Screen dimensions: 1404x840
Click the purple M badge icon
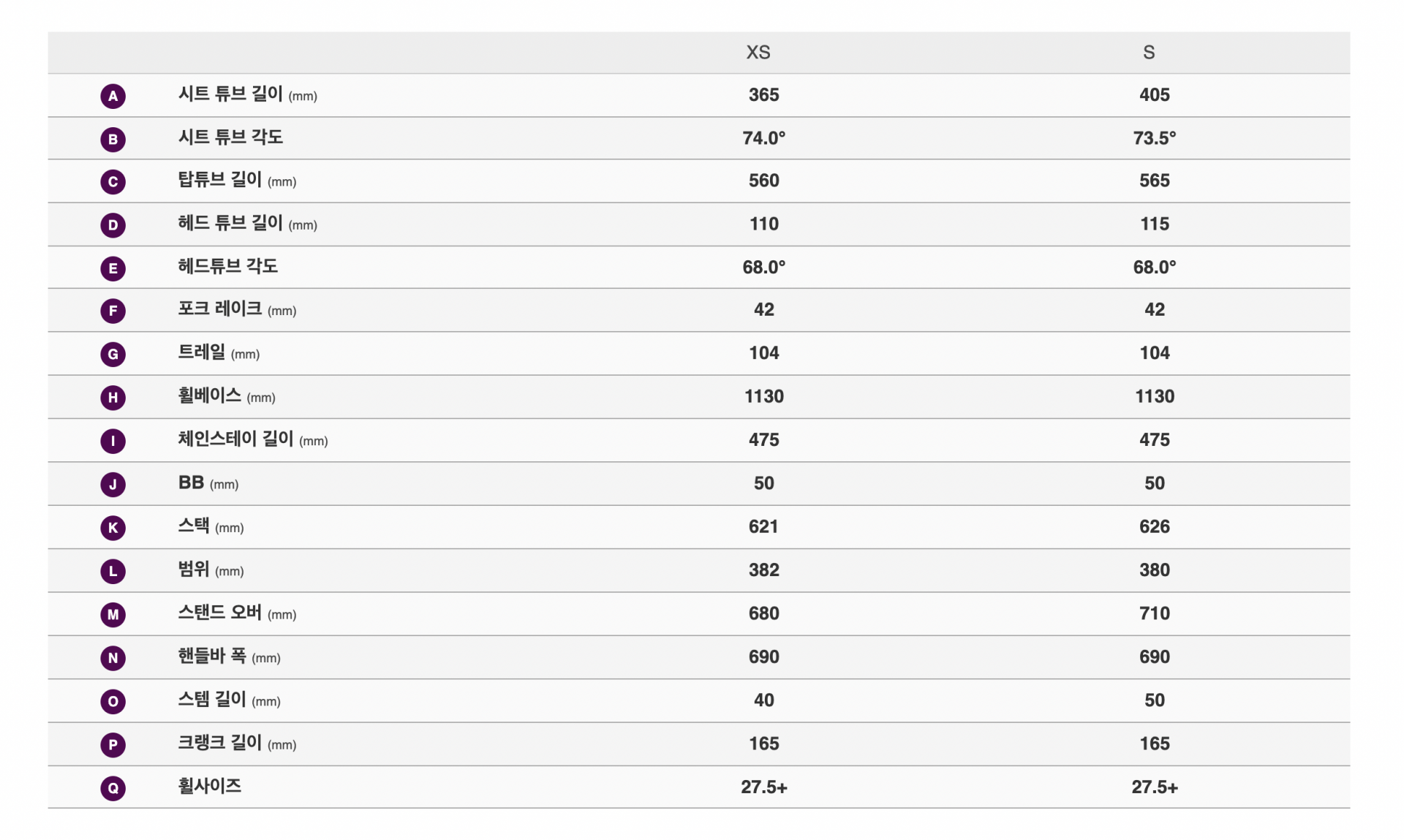(x=113, y=615)
